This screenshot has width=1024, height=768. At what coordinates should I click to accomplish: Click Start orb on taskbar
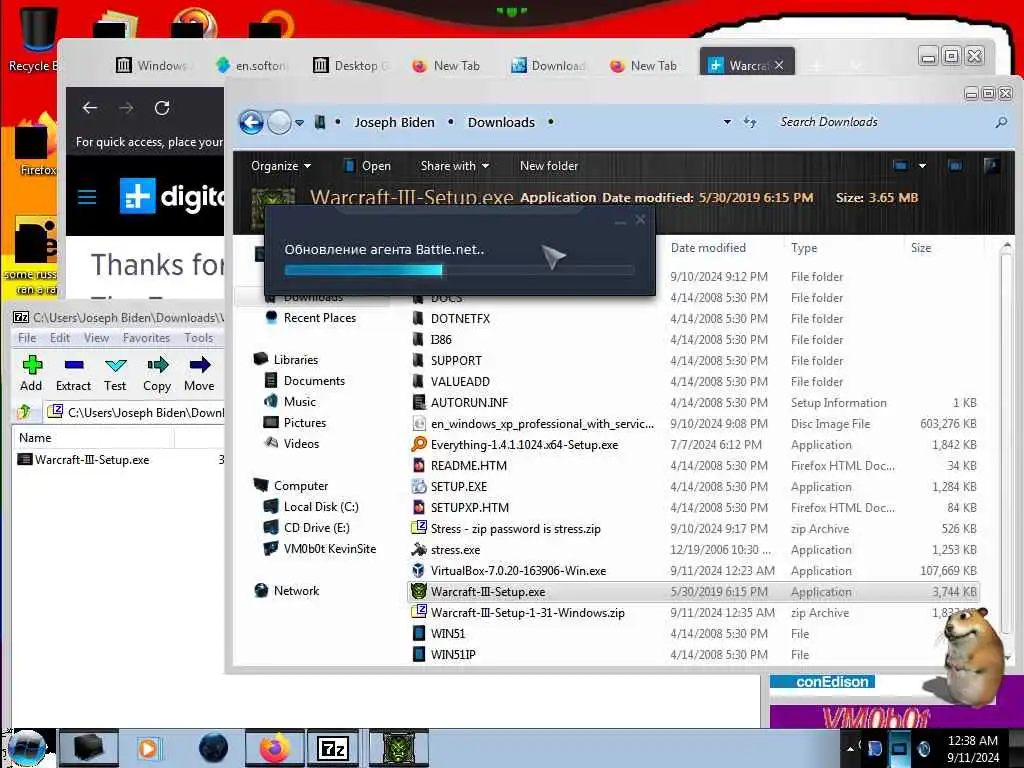[x=28, y=748]
